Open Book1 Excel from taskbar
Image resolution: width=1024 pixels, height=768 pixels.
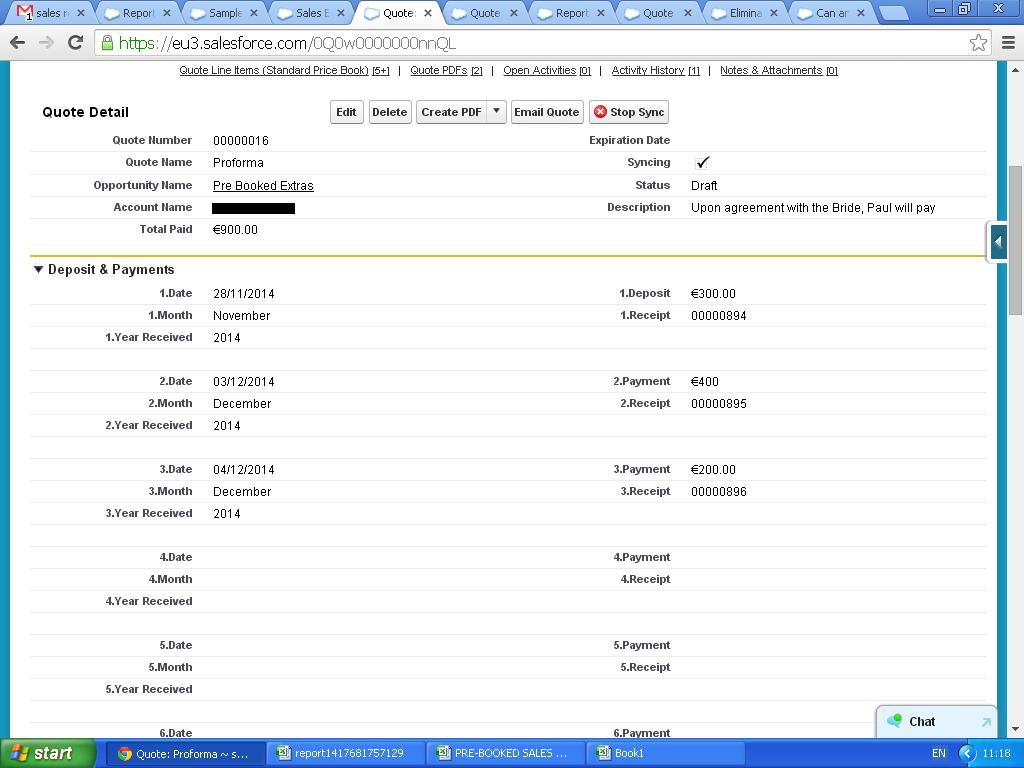(x=628, y=753)
